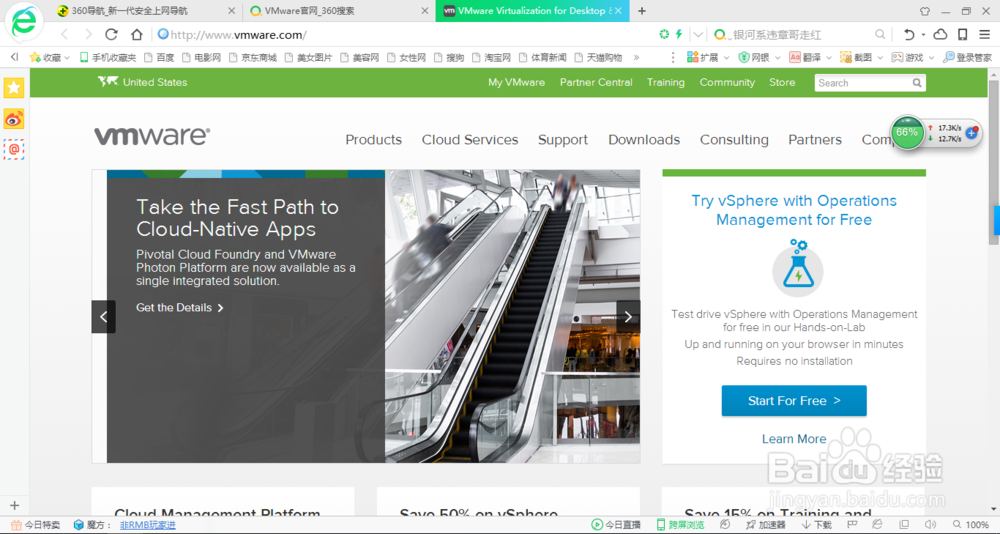Viewport: 1000px width, 534px height.
Task: Click the 100% zoom level control
Action: click(971, 524)
